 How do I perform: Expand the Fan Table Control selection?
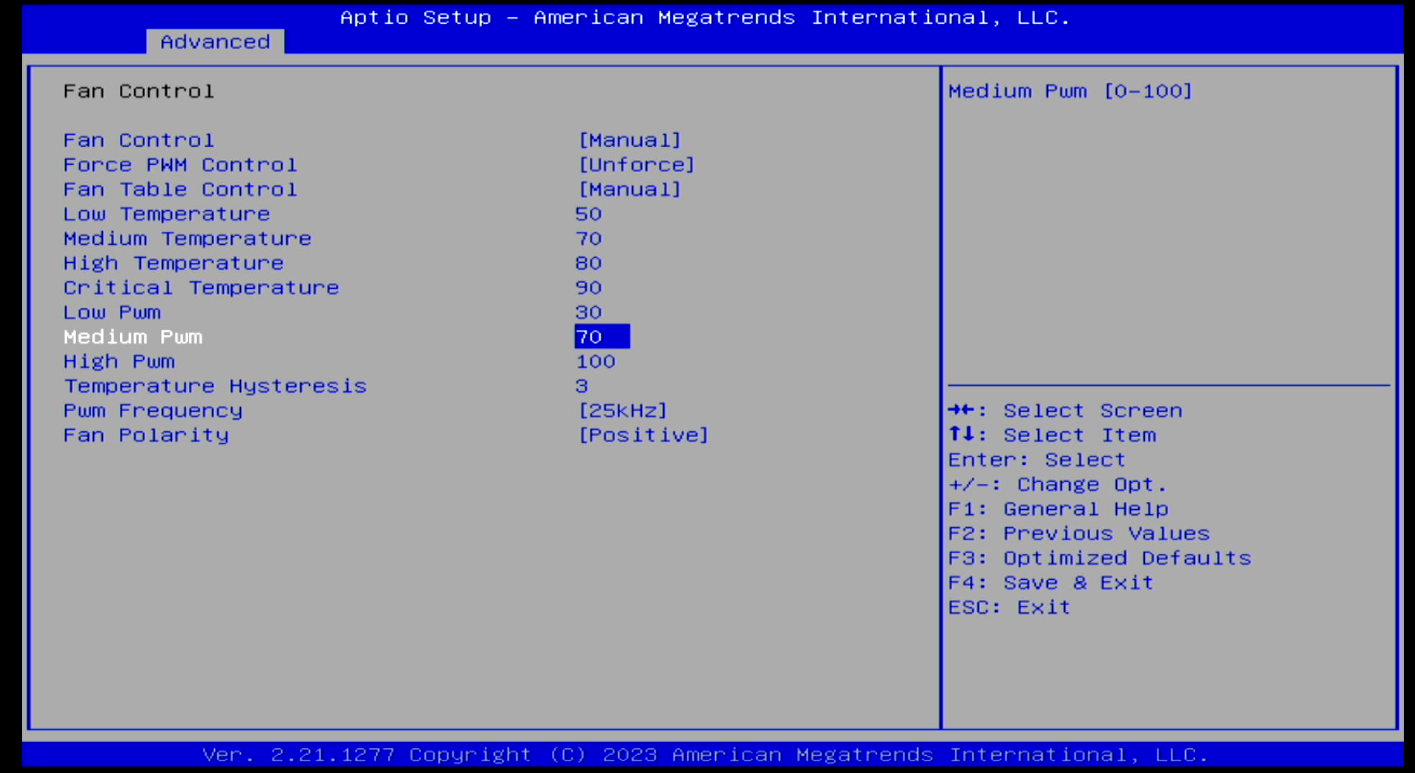pos(629,189)
